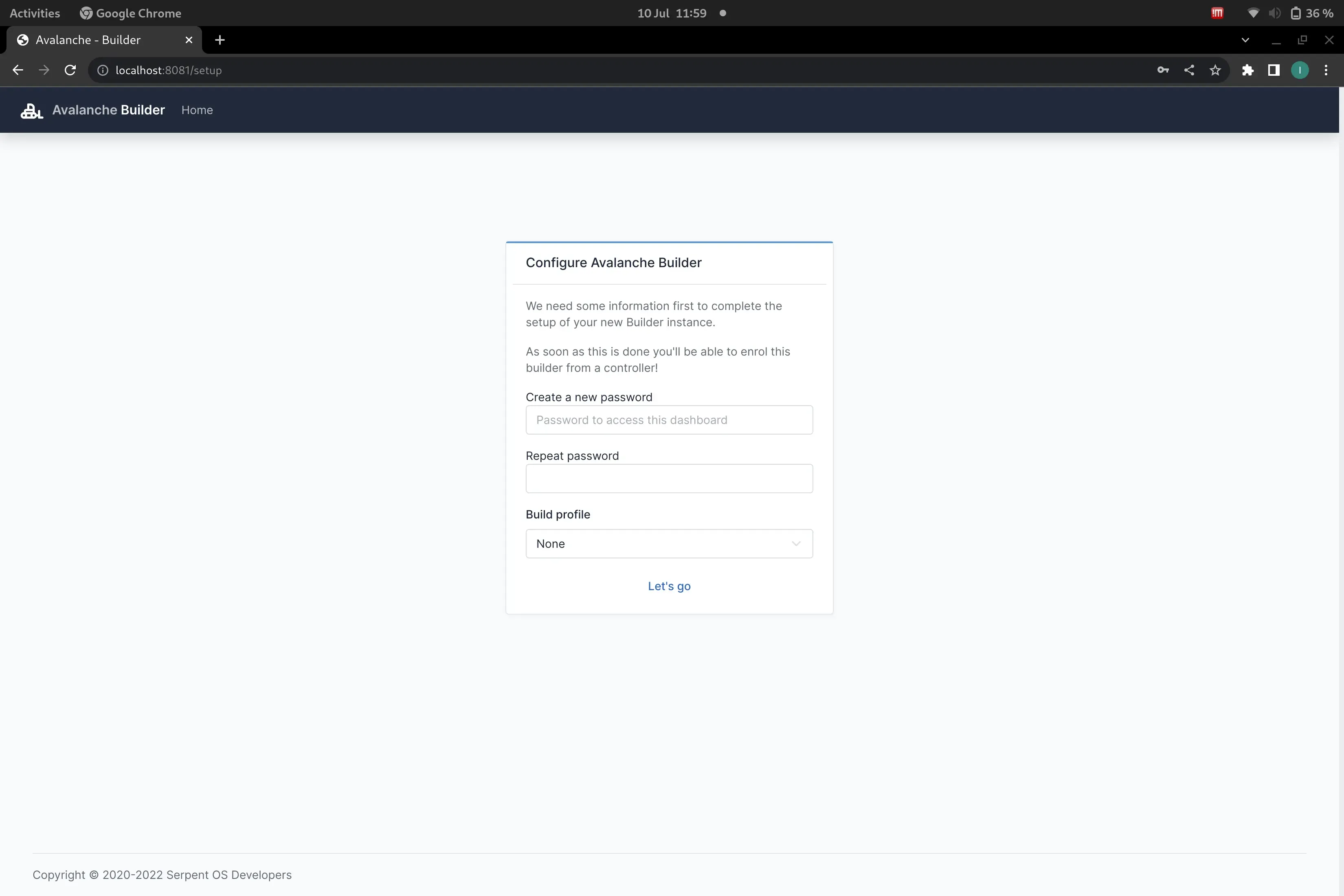Focus the Repeat password field
1344x896 pixels.
[x=669, y=478]
